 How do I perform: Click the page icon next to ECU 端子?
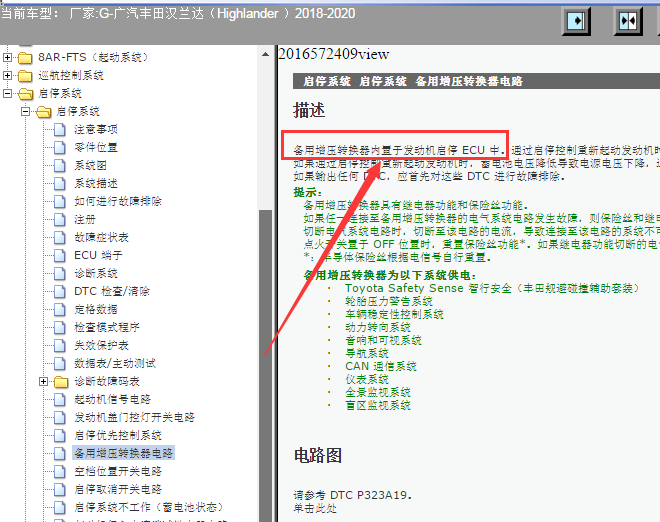(60, 256)
